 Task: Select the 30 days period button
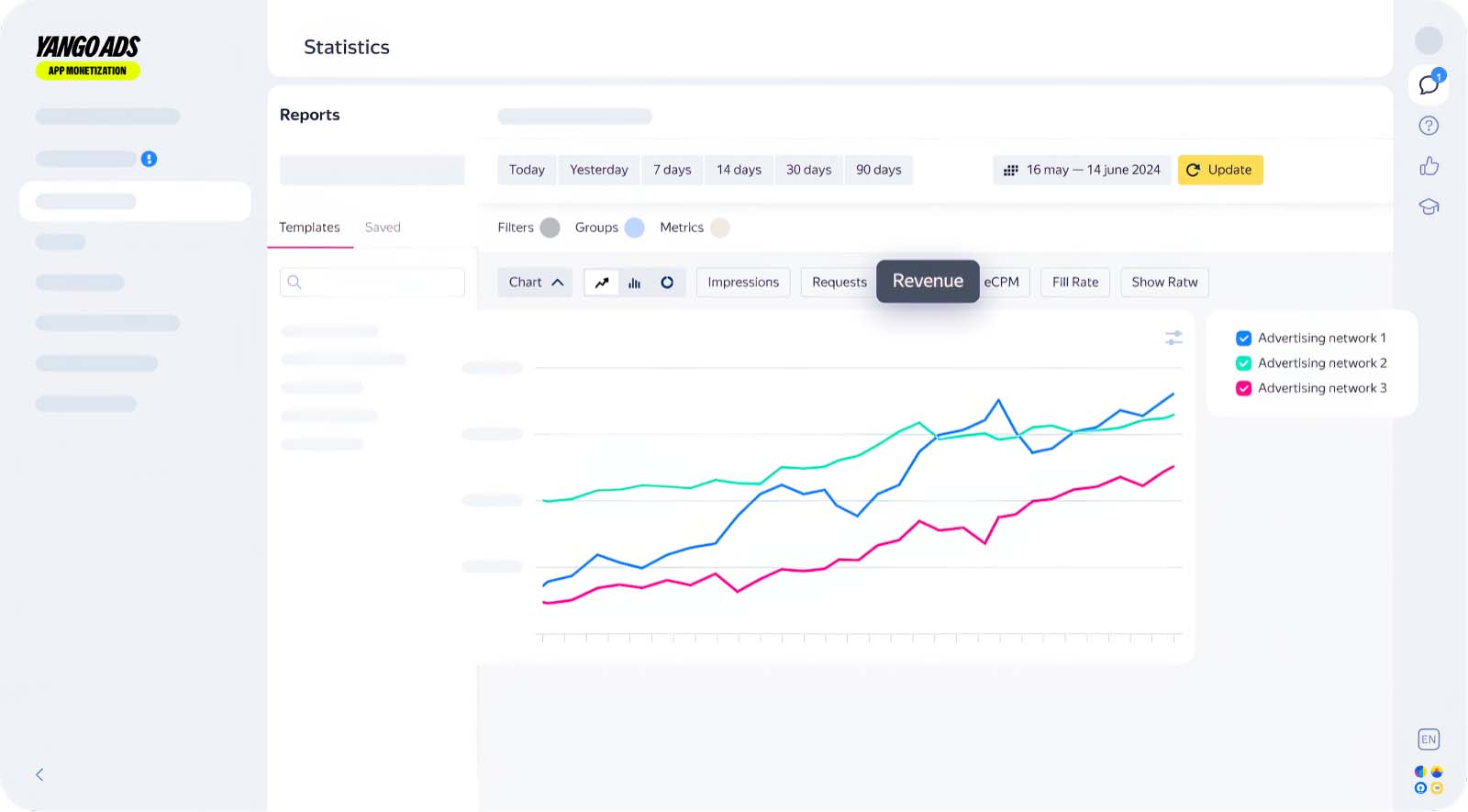(x=808, y=170)
